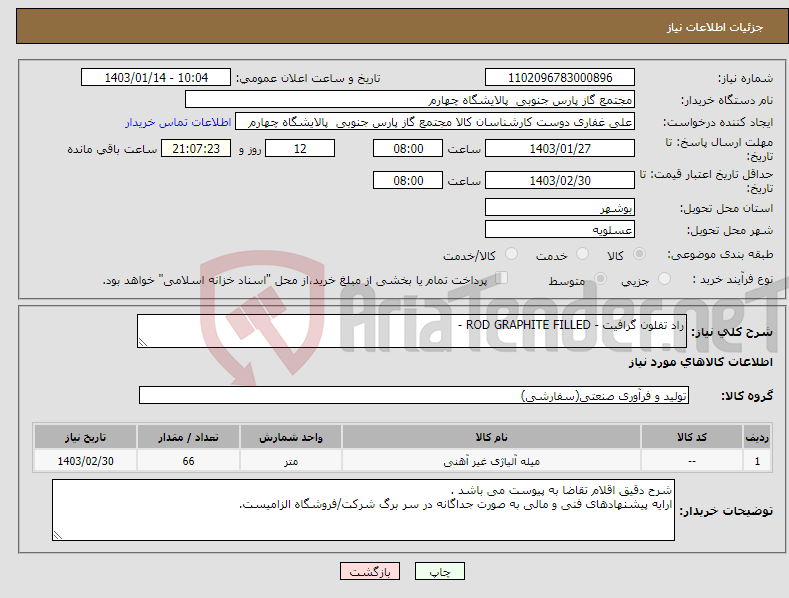This screenshot has height=598, width=789.
Task: Click the quantity cell 66
Action: (188, 461)
